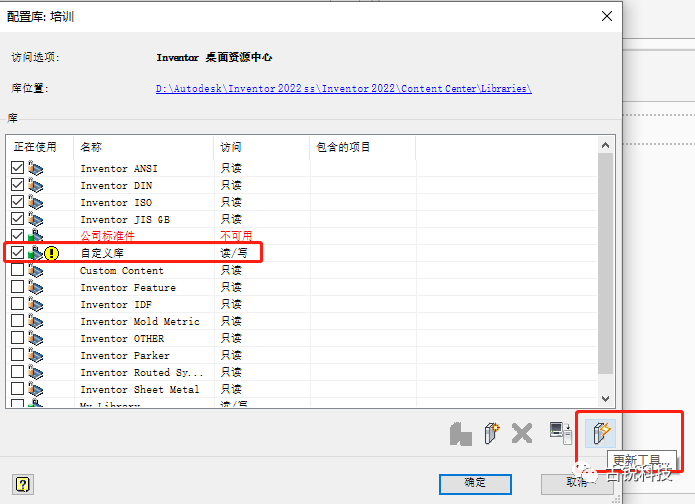
Task: Click library icon of Inventor Routed Sy... row
Action: tap(35, 372)
